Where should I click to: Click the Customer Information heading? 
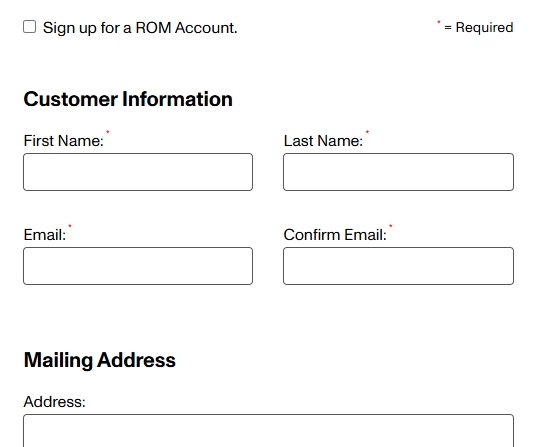tap(128, 99)
